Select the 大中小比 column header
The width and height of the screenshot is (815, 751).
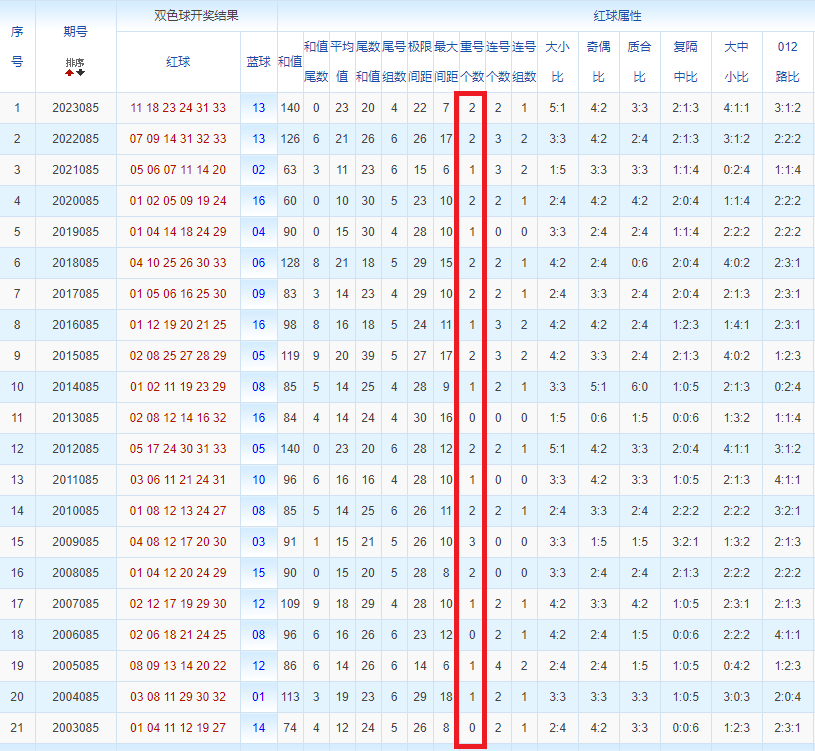point(736,62)
